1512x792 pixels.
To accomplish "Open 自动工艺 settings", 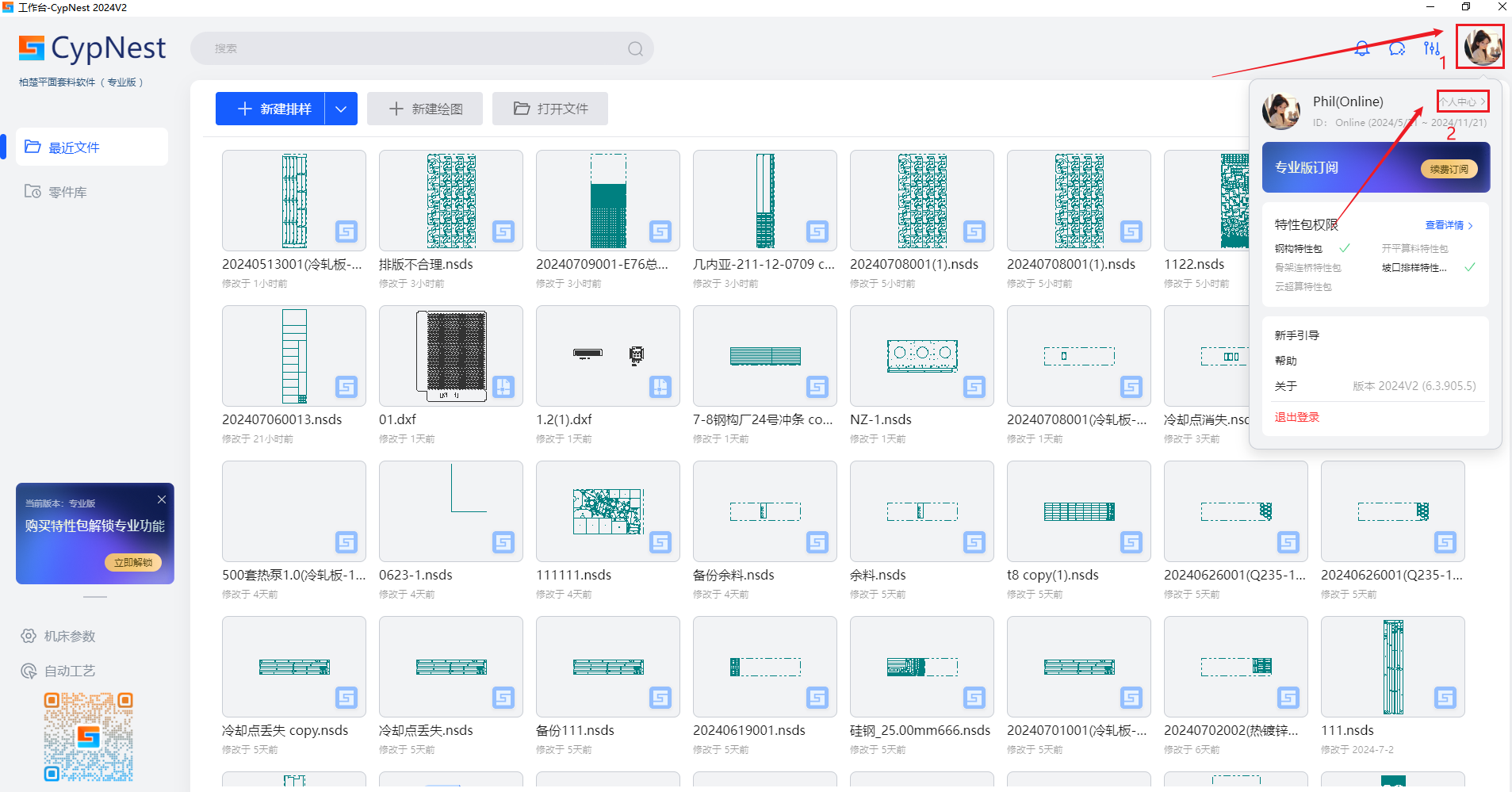I will pos(59,671).
